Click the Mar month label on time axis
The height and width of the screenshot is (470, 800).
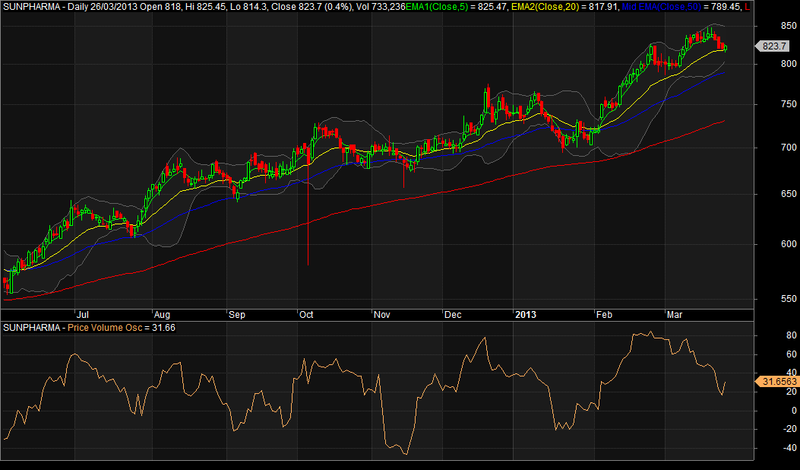[674, 314]
